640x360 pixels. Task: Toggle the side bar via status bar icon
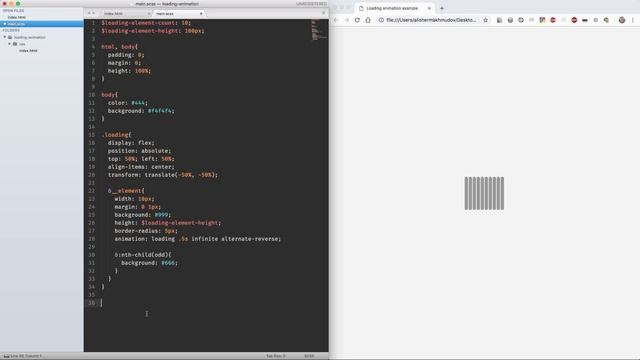pos(6,356)
